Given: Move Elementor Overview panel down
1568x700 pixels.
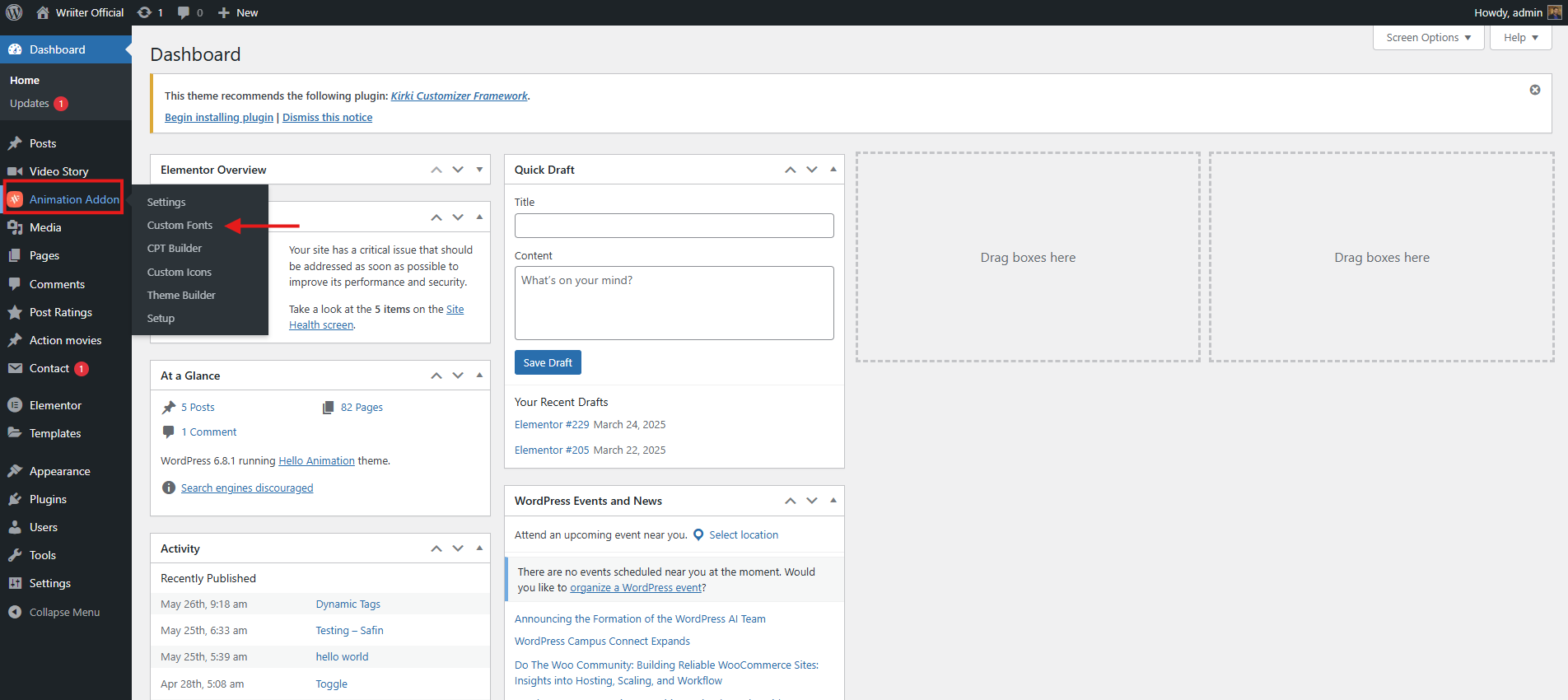Looking at the screenshot, I should pos(458,170).
